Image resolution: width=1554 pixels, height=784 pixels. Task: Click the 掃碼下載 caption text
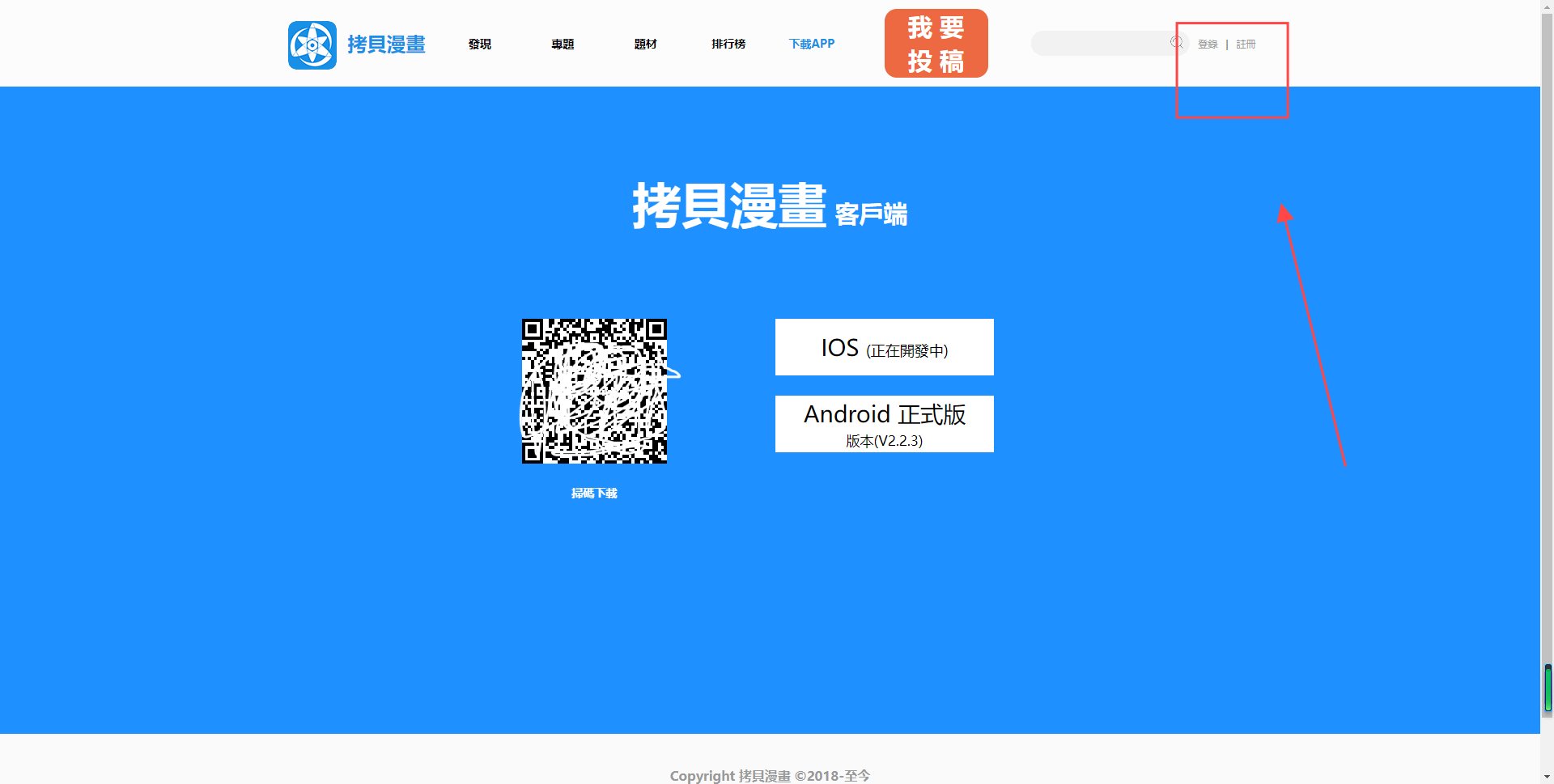(x=594, y=493)
